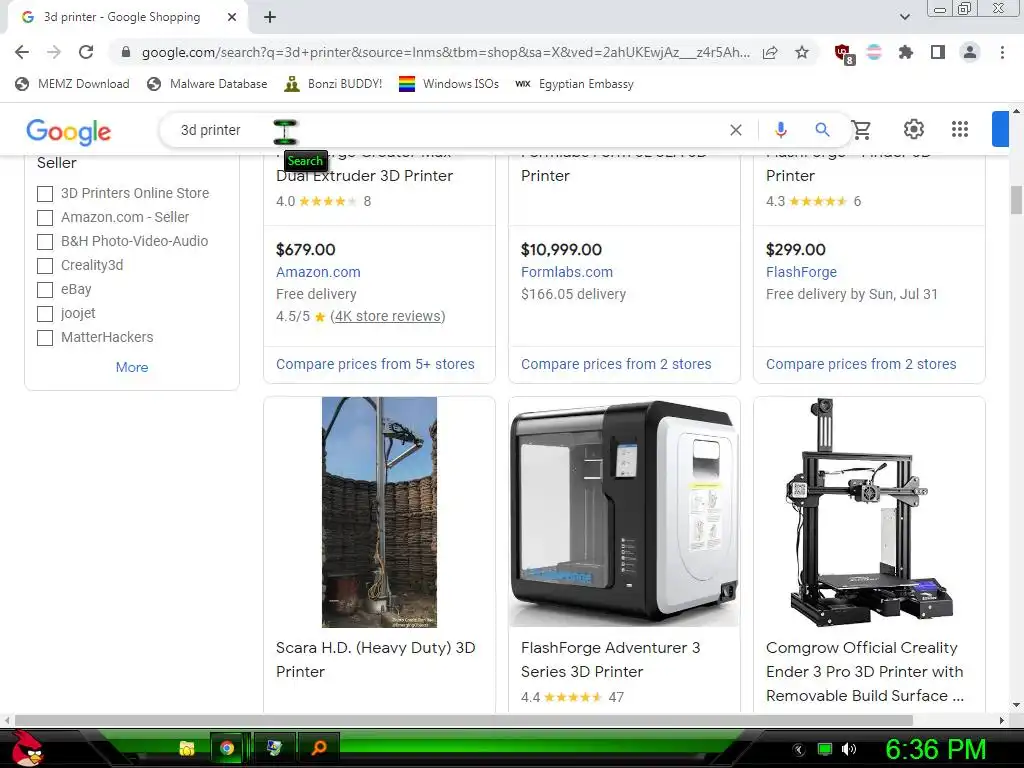The height and width of the screenshot is (768, 1024).
Task: Click the browser forward arrow
Action: click(x=54, y=52)
